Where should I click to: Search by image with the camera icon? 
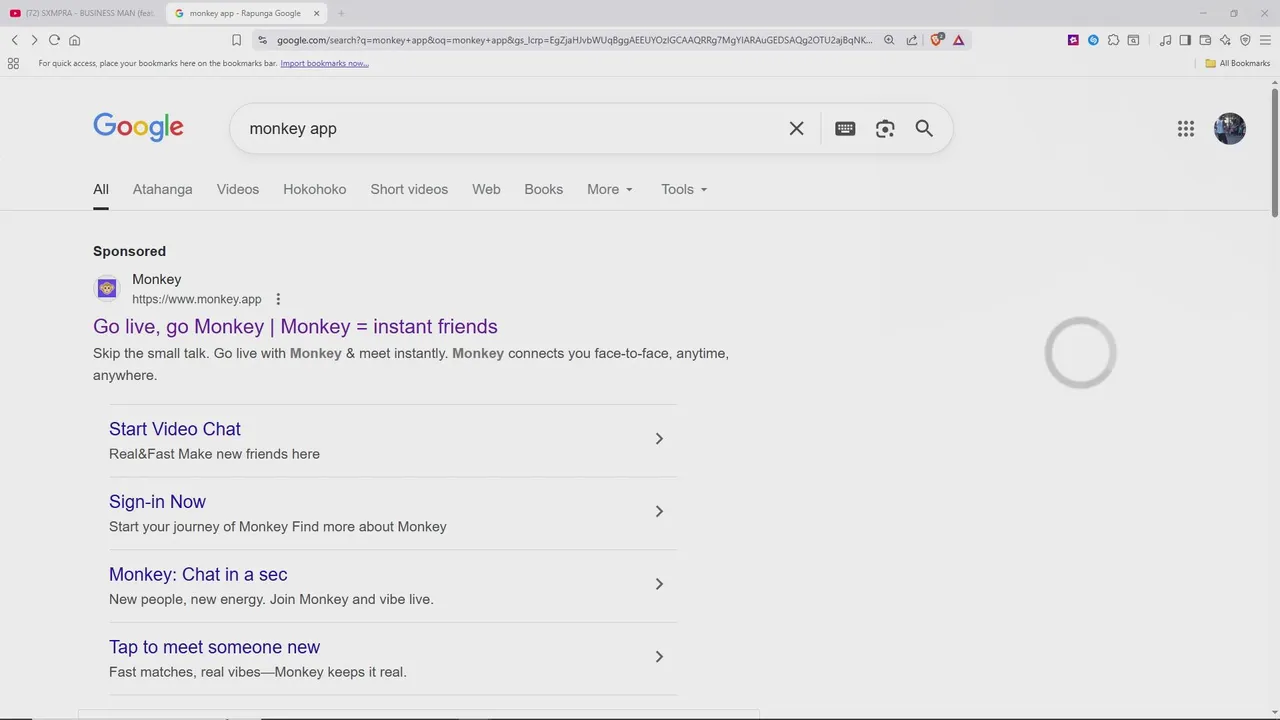(x=885, y=128)
